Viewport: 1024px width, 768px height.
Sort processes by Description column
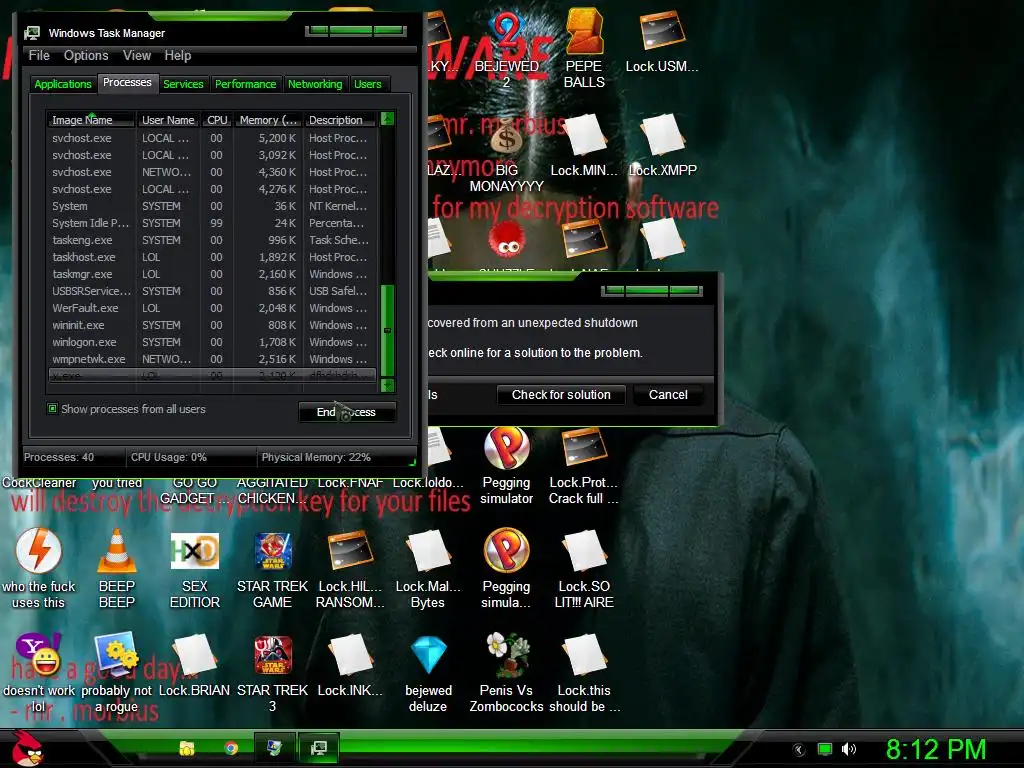pyautogui.click(x=340, y=120)
